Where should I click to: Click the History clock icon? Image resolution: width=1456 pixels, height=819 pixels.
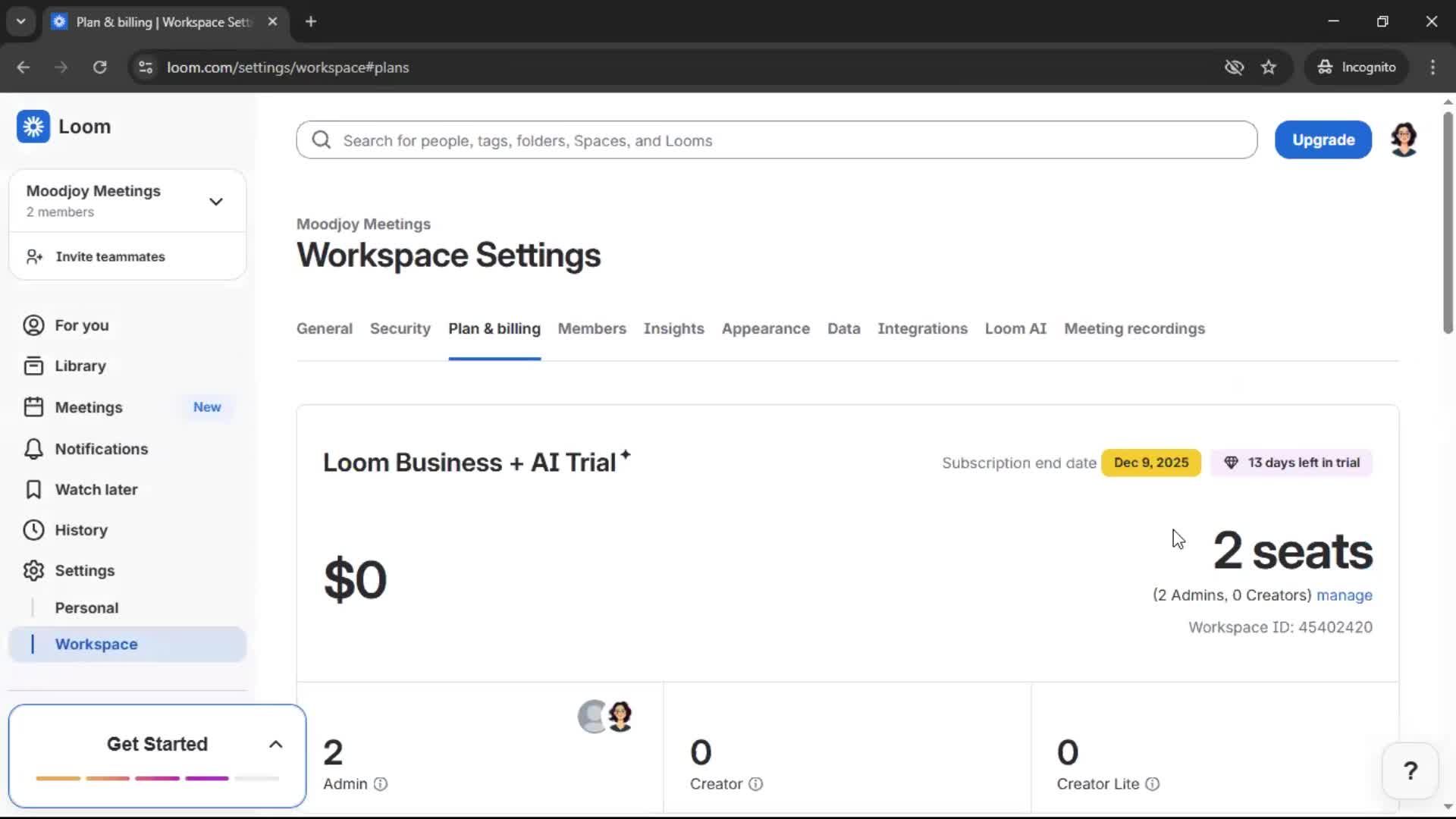(x=33, y=530)
